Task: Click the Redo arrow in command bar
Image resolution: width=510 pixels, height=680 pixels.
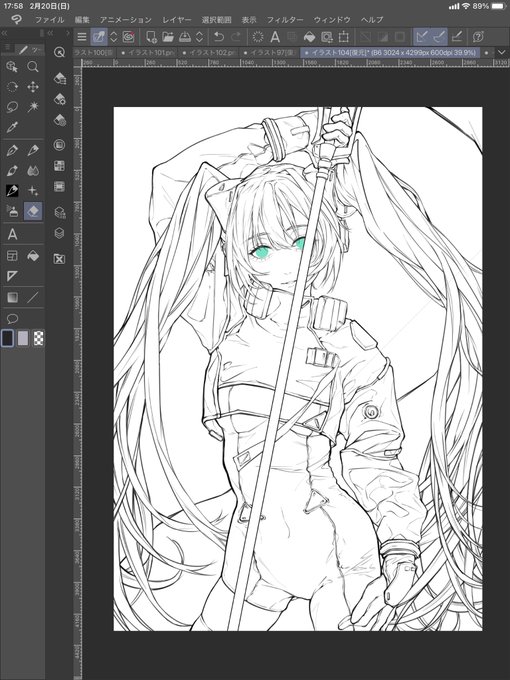Action: [235, 37]
